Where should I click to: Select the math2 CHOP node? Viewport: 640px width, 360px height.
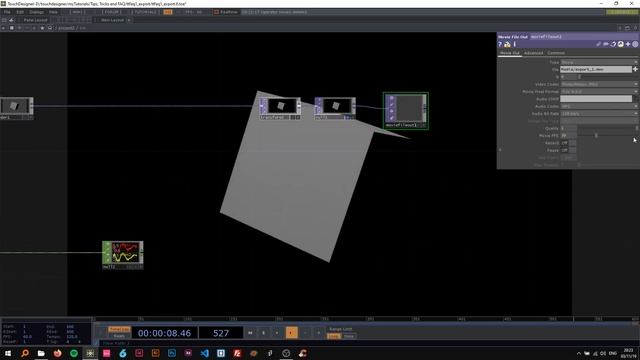click(123, 255)
